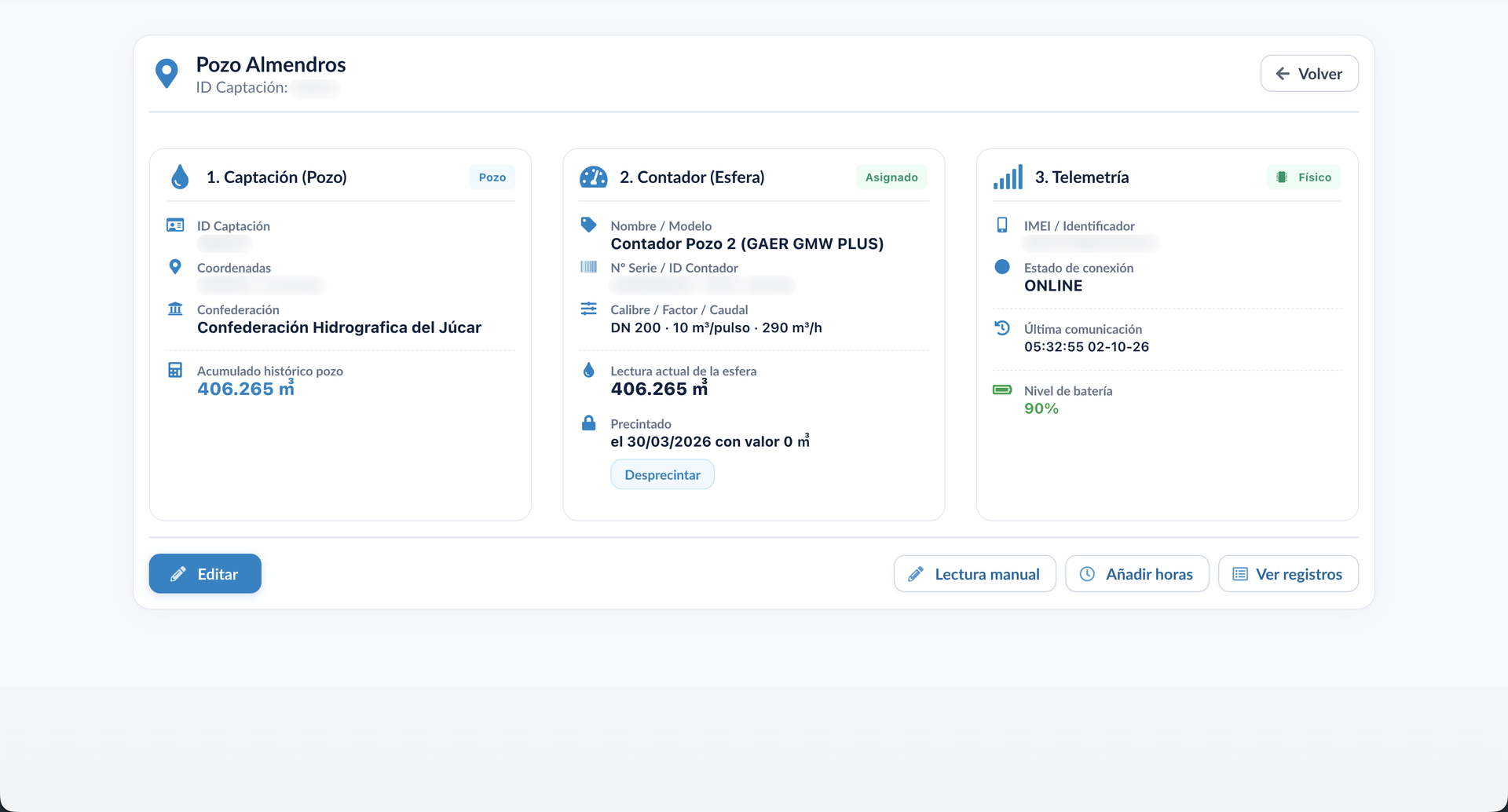The width and height of the screenshot is (1508, 812).
Task: Click the 2. Contador (Esfera) heading
Action: (x=692, y=177)
